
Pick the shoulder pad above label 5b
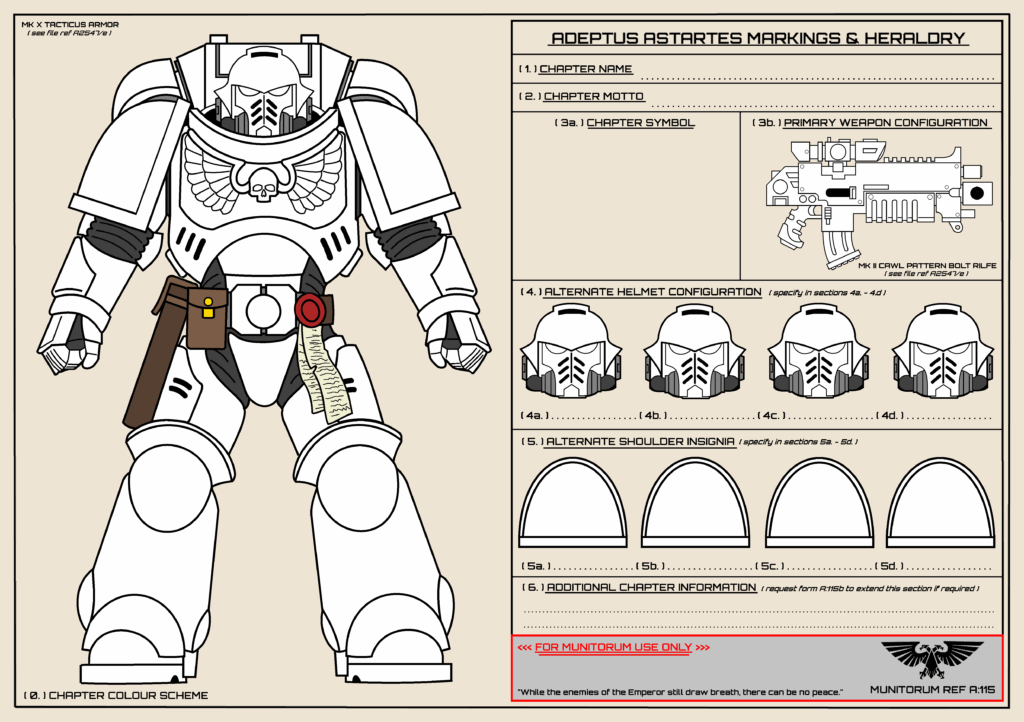coord(696,503)
